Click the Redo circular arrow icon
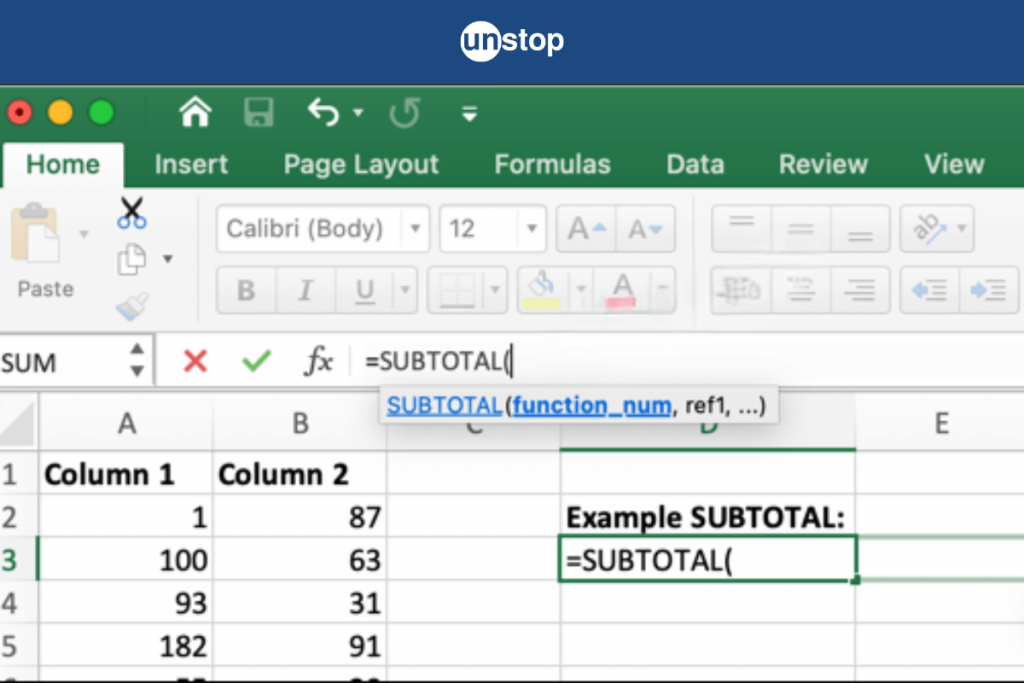 pyautogui.click(x=404, y=112)
